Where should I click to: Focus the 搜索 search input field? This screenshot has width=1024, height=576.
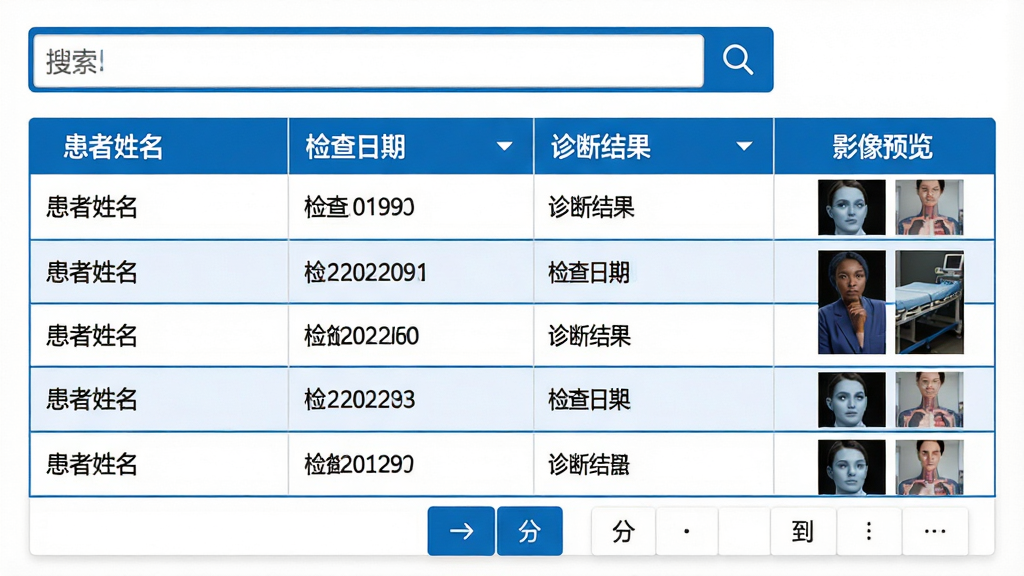368,61
